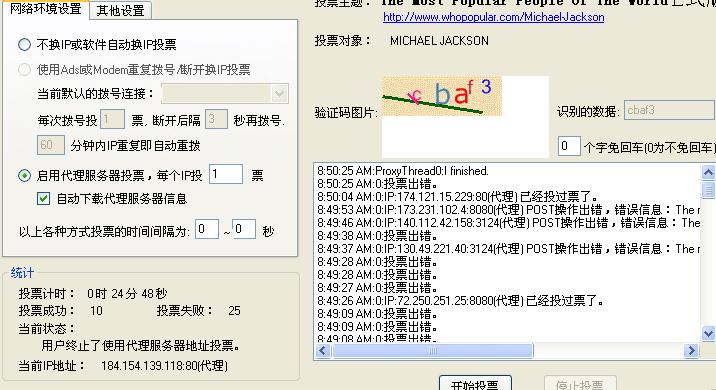Click the 每次拨号投票数 input field

(112, 120)
